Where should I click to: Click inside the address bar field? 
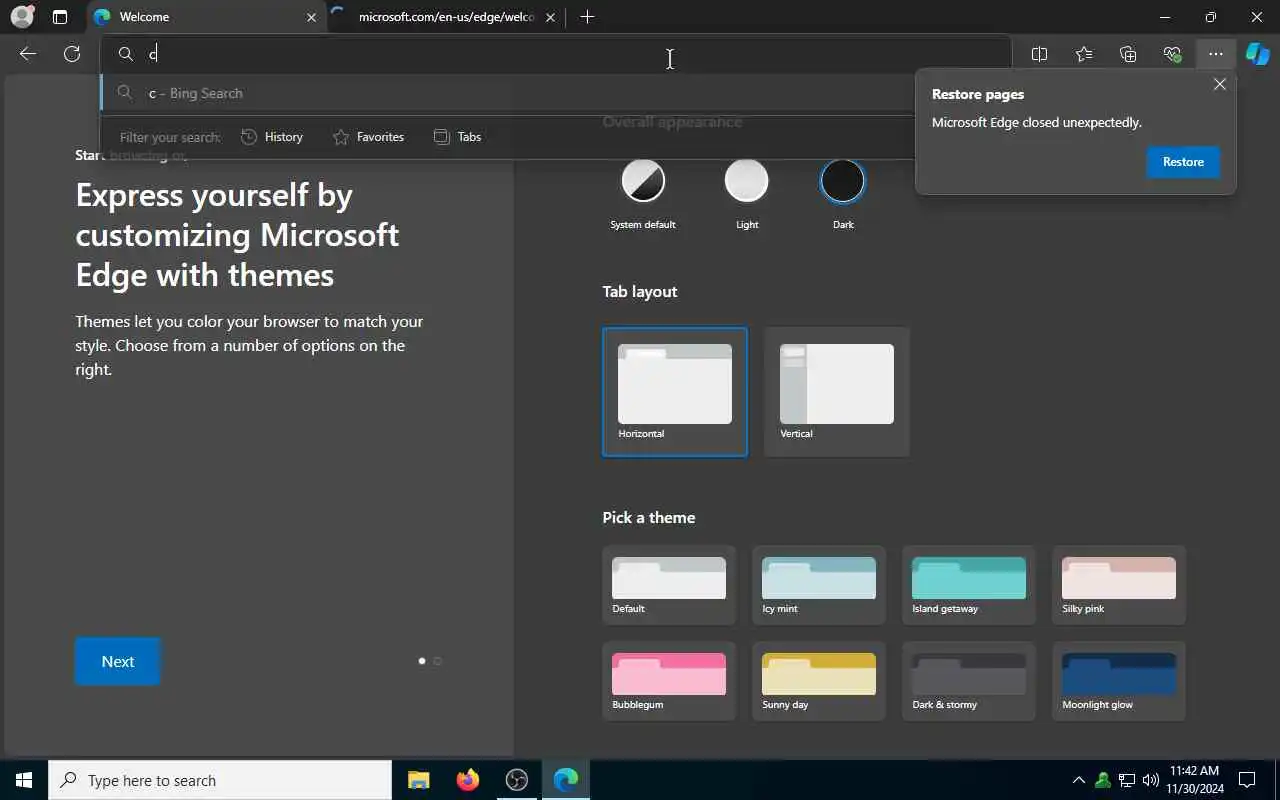[556, 54]
